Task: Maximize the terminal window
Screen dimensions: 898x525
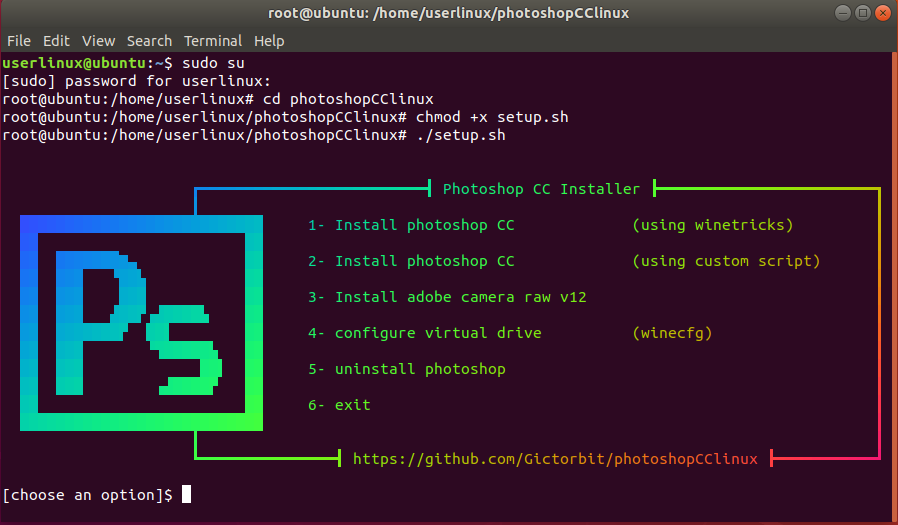Action: coord(862,13)
